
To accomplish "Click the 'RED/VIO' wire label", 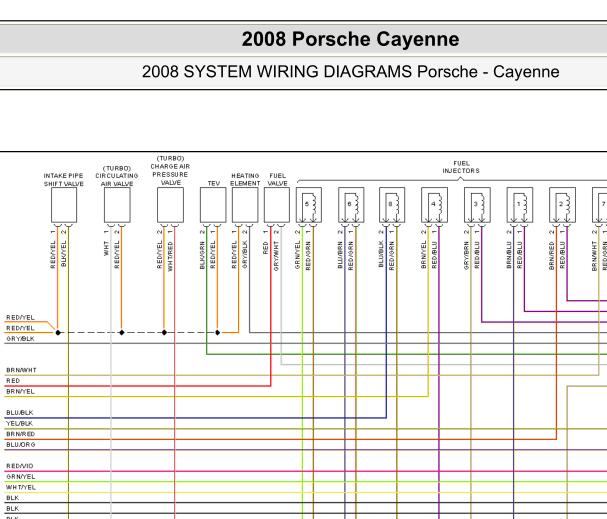I will click(x=20, y=466).
